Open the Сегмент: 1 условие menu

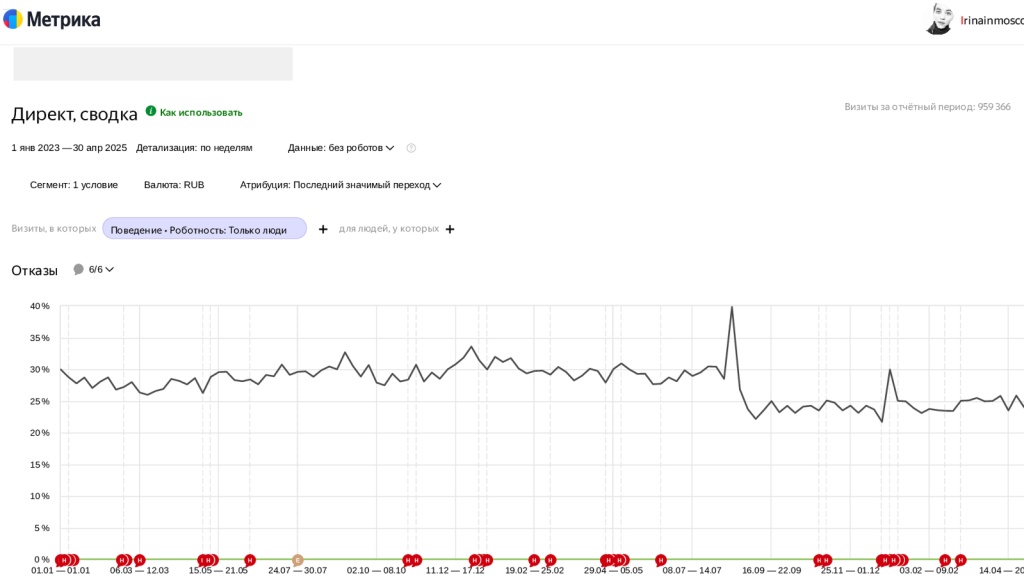[74, 185]
